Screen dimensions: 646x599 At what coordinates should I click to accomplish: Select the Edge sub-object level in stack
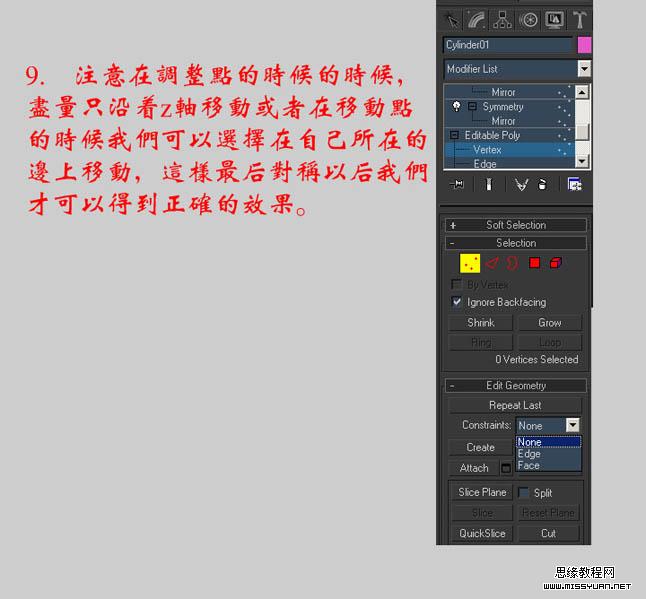[485, 164]
